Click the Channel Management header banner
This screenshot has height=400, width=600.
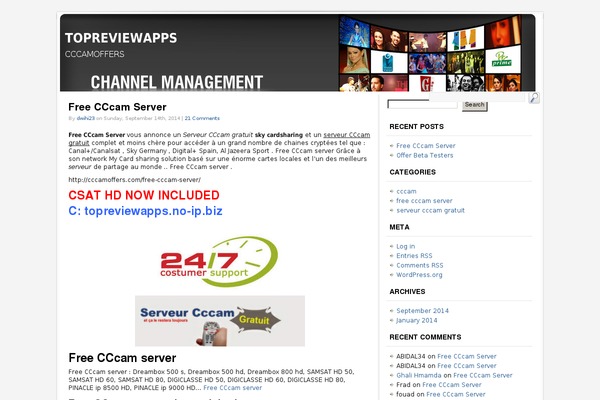pos(298,53)
